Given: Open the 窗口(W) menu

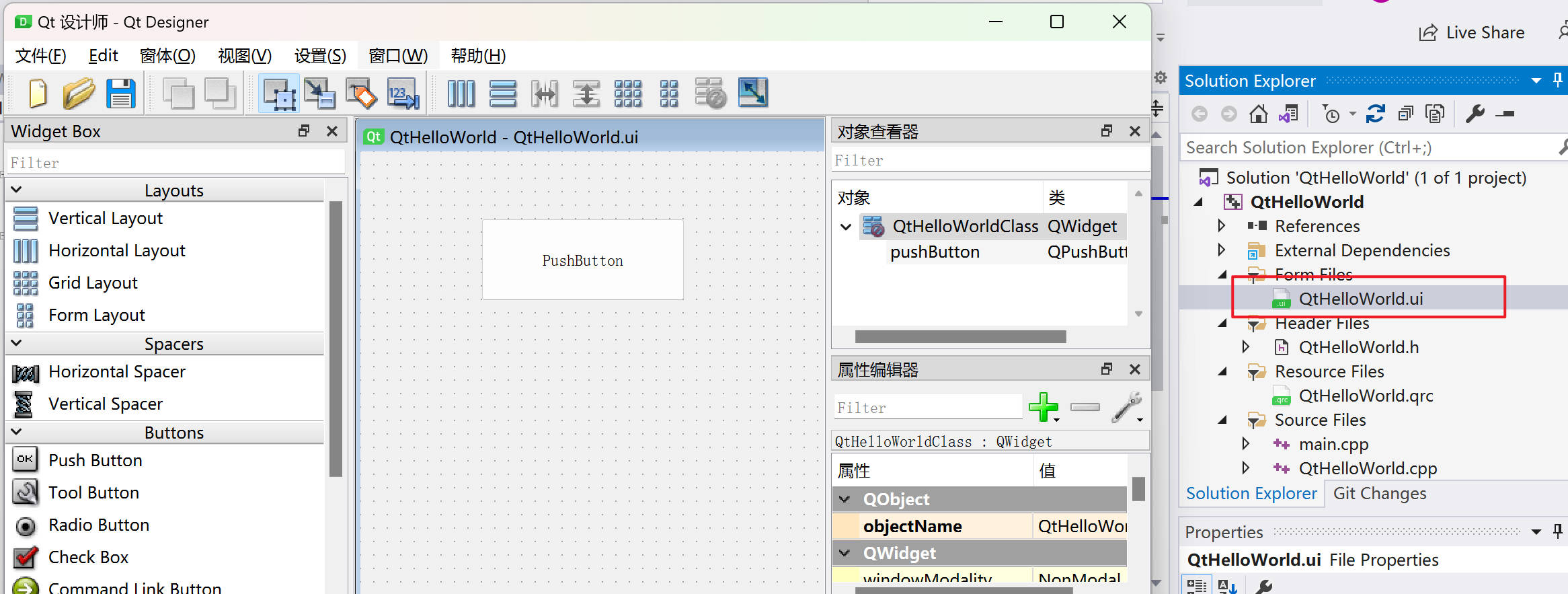Looking at the screenshot, I should coord(398,55).
